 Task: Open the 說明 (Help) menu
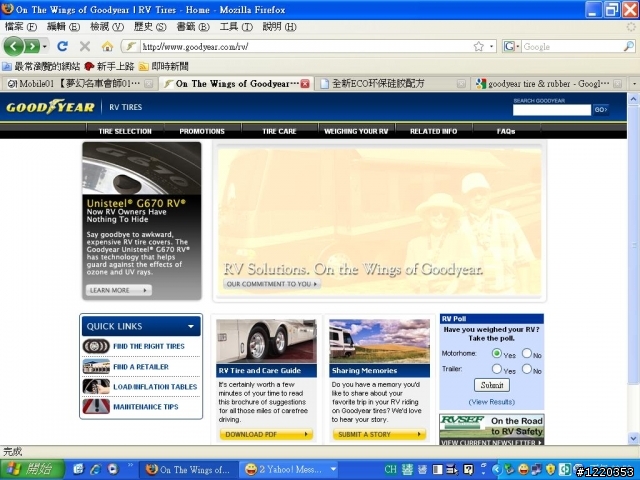tap(279, 27)
